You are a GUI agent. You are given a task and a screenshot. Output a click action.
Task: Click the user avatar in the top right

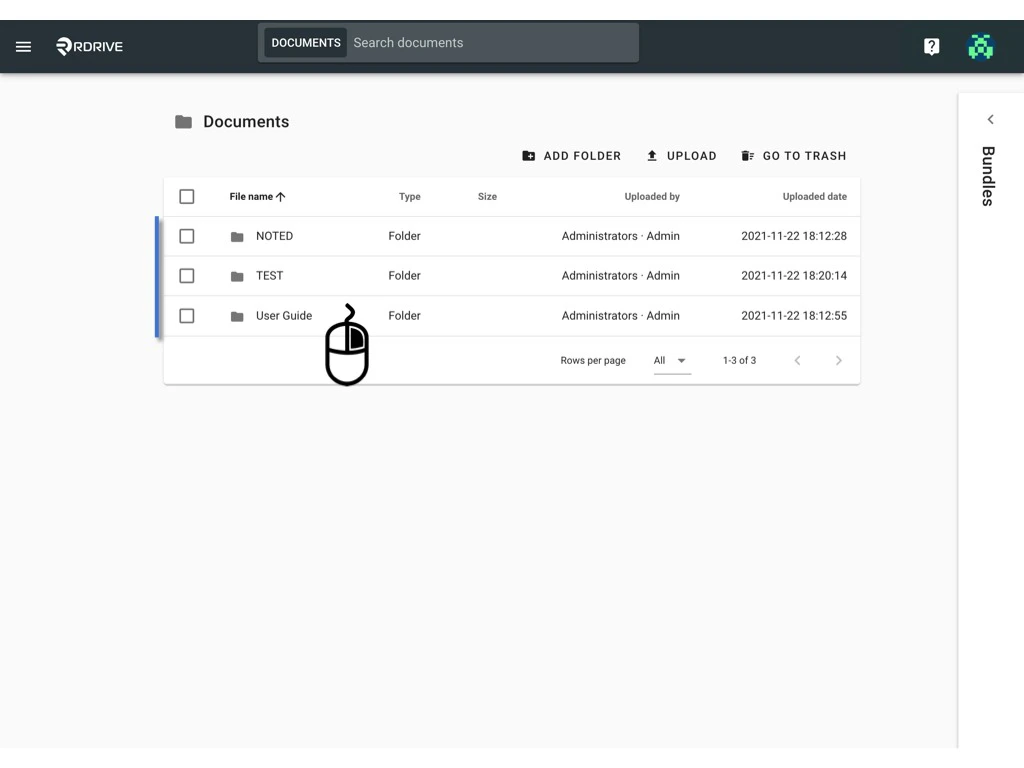pos(980,46)
